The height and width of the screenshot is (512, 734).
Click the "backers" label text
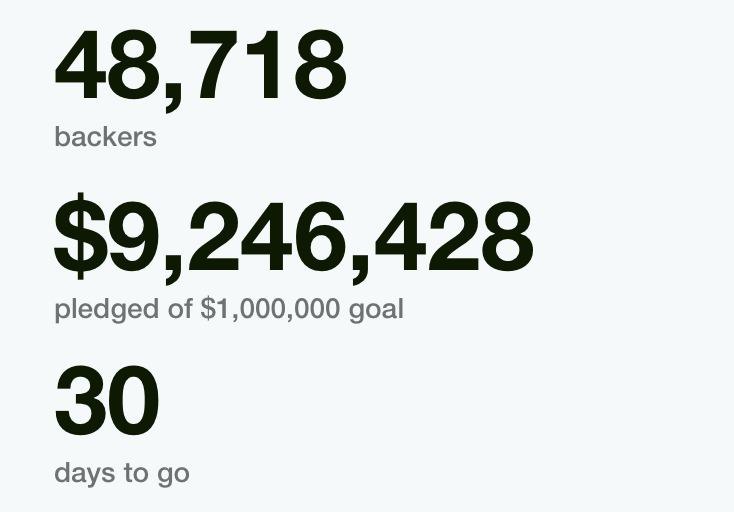[105, 137]
